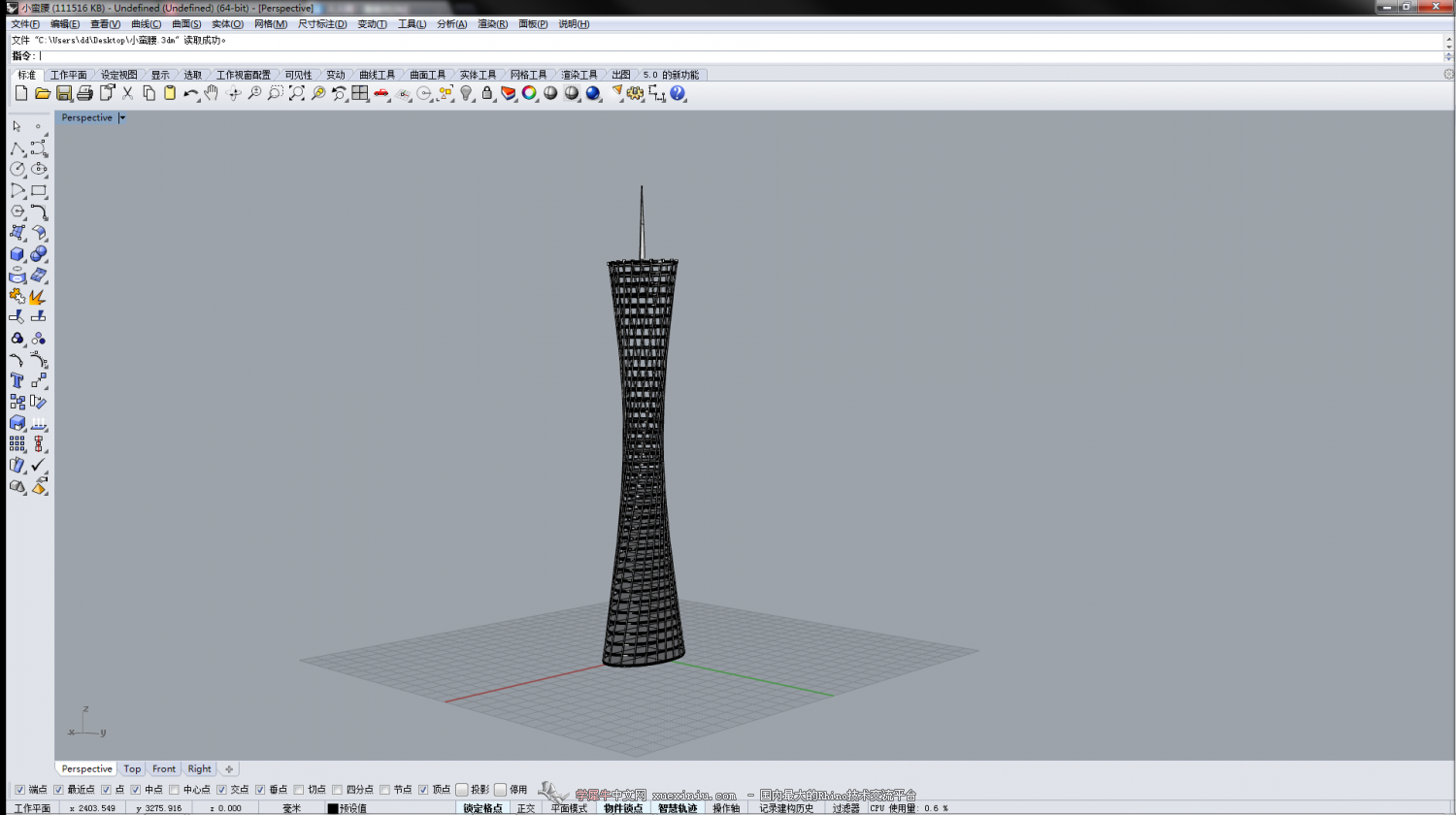Open the Perspective viewport title dropdown arrow

(122, 117)
